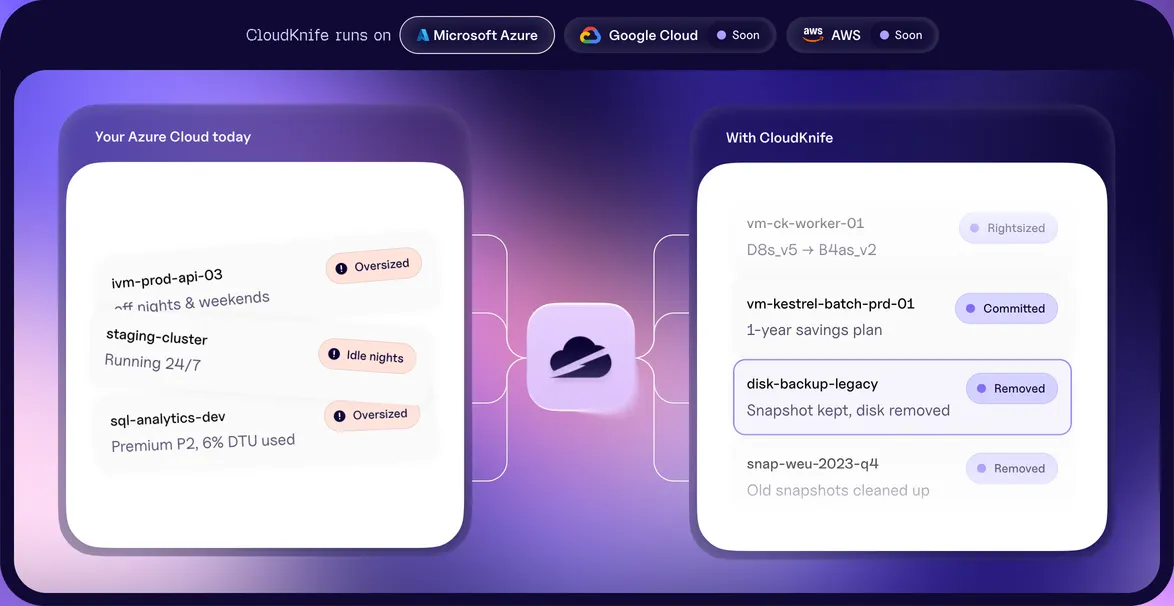
Task: Click the 'With CloudKnife' heading
Action: click(779, 138)
